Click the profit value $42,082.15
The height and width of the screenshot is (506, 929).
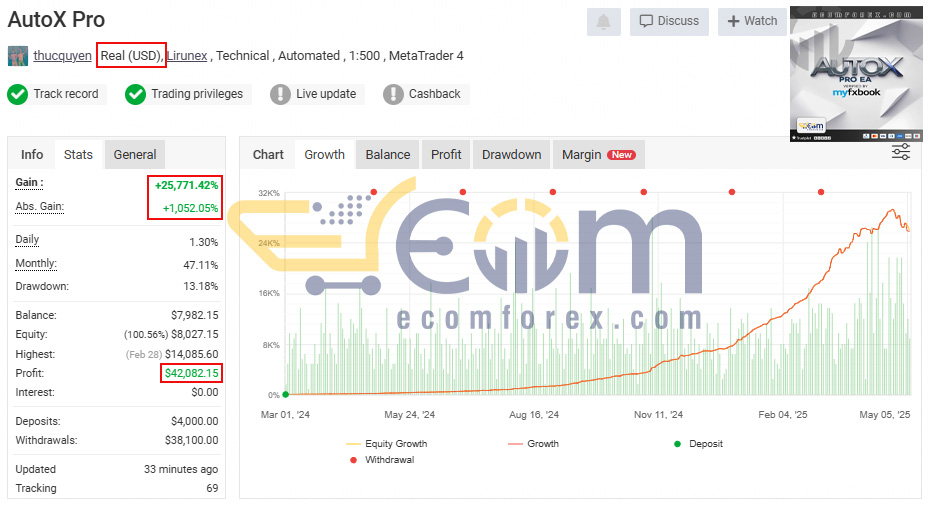tap(191, 373)
